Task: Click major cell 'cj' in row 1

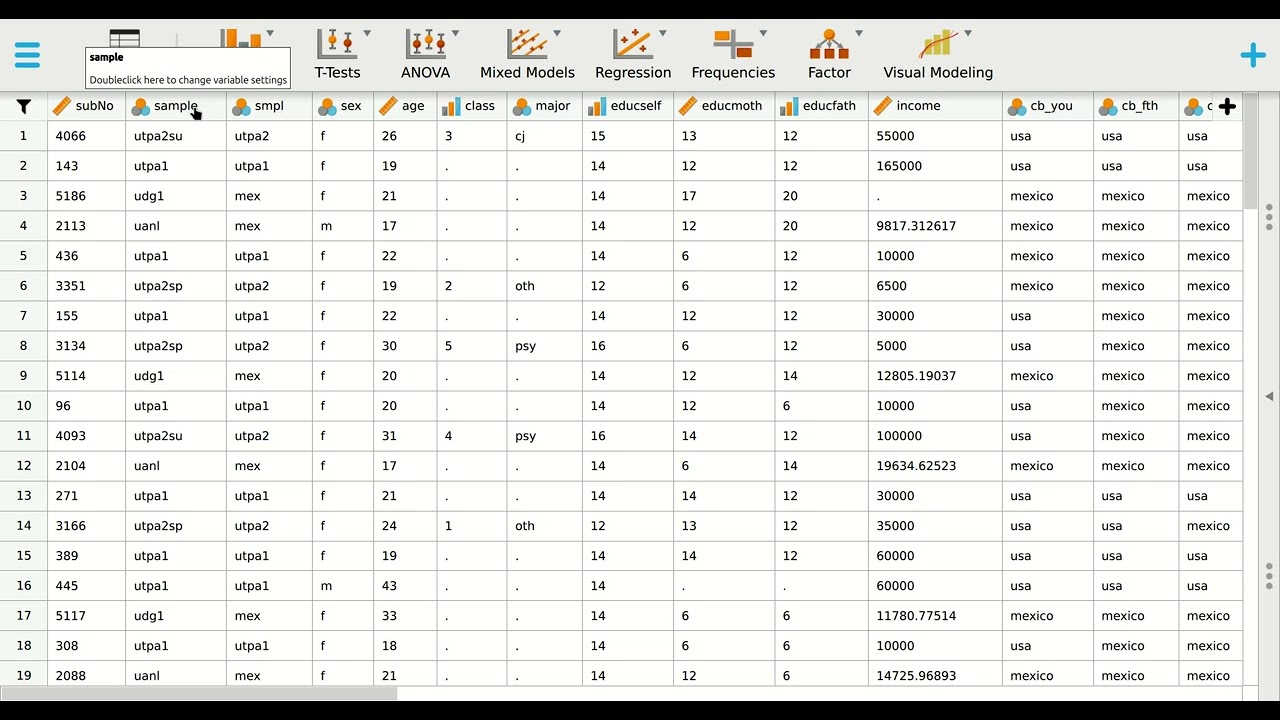Action: click(x=545, y=136)
